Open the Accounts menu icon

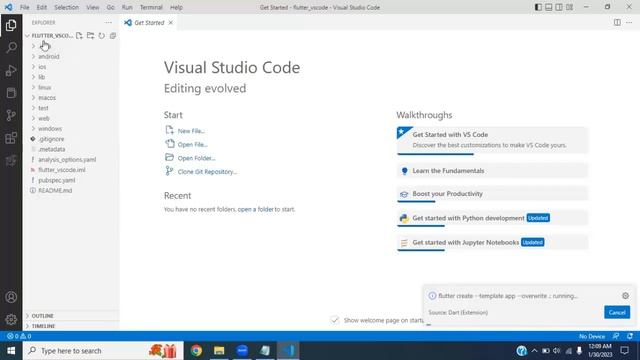pyautogui.click(x=11, y=297)
